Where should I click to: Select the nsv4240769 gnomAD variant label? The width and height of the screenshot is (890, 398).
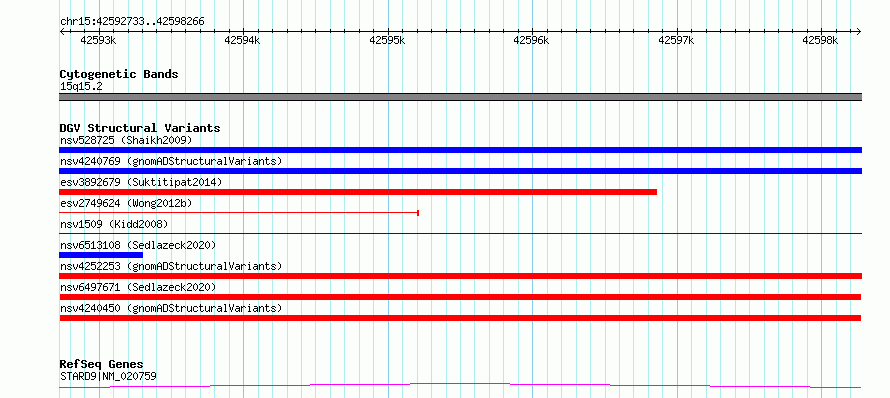171,161
